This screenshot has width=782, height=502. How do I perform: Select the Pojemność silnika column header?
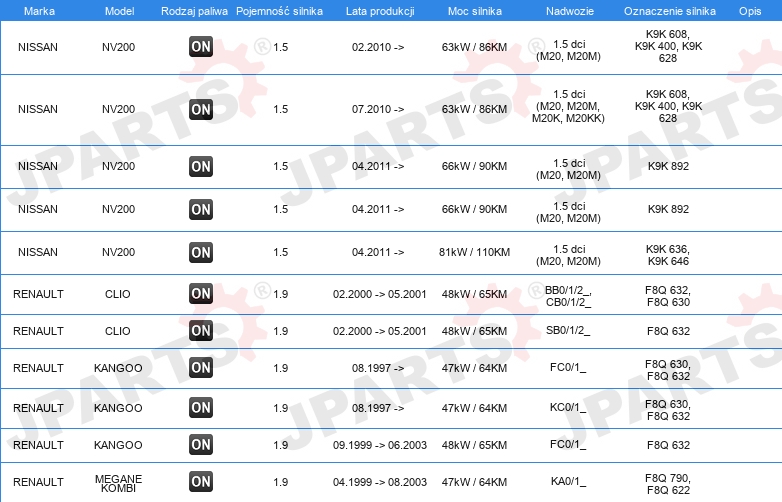(279, 11)
